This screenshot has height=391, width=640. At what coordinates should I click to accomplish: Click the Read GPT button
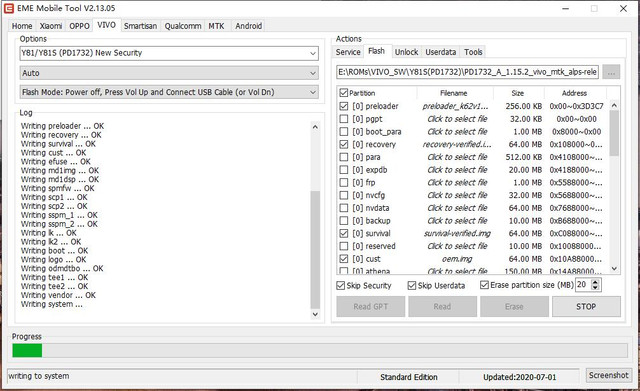(371, 307)
